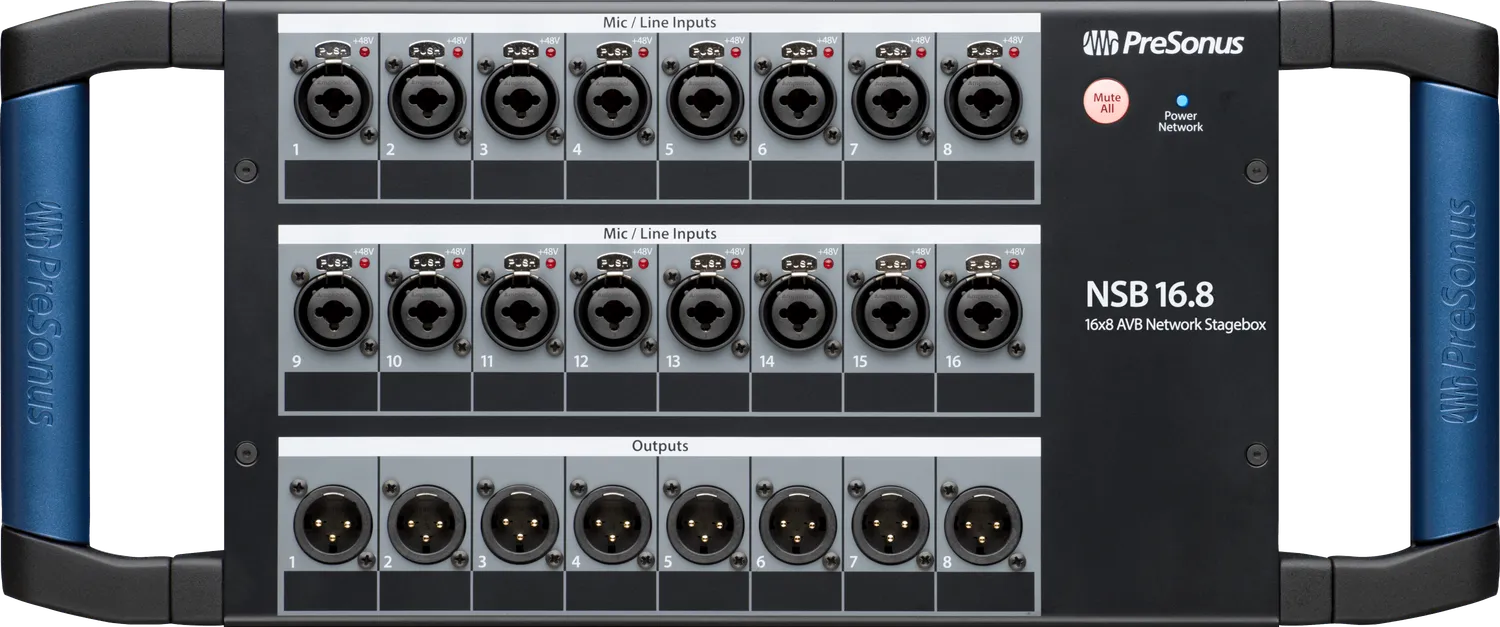1500x627 pixels.
Task: Click the blank label strip under output 3
Action: click(x=518, y=592)
